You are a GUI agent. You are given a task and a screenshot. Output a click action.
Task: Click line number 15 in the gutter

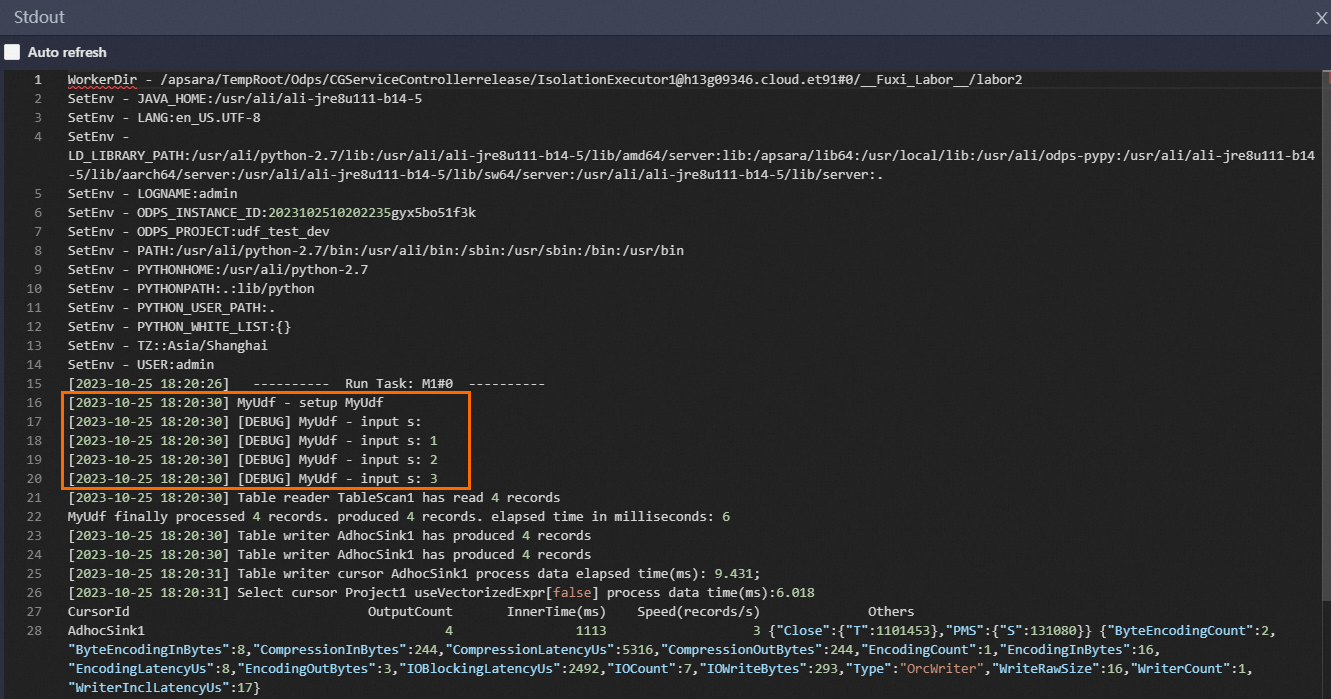(x=35, y=384)
